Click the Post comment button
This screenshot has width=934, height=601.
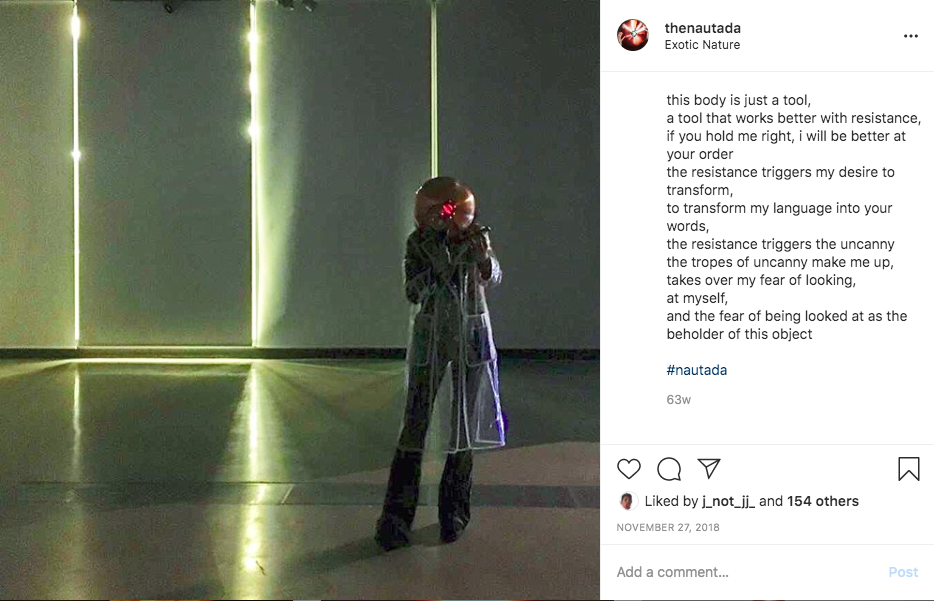[903, 572]
